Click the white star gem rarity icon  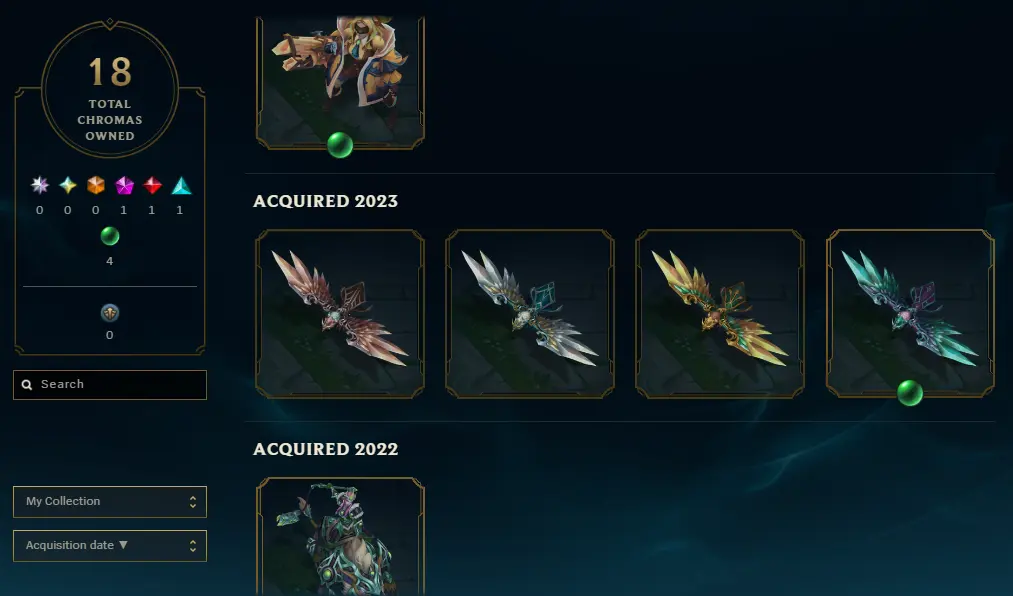pyautogui.click(x=40, y=185)
